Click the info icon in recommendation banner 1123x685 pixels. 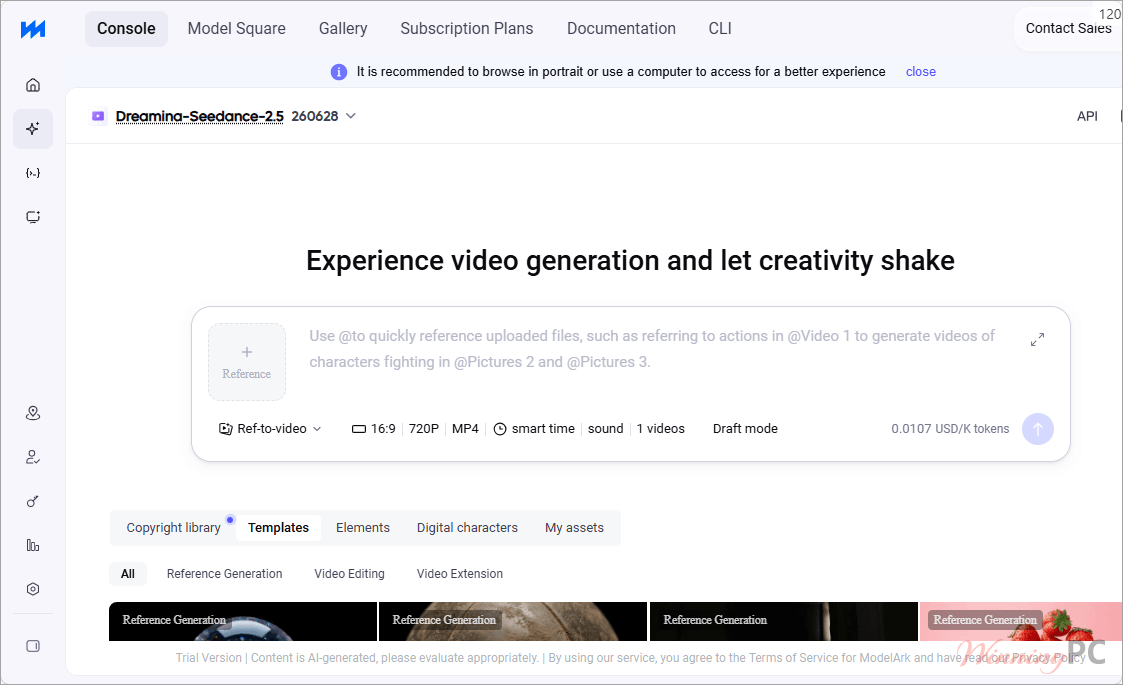tap(339, 72)
